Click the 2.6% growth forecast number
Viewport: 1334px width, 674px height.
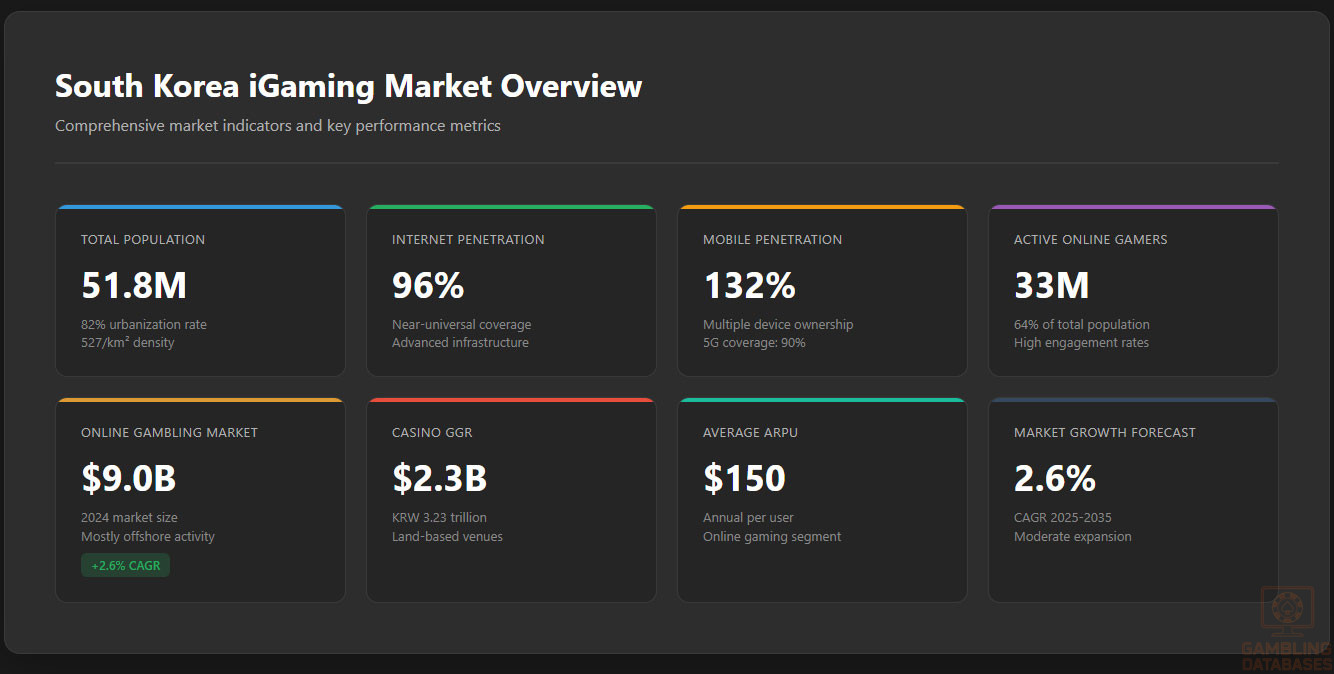[x=1055, y=479]
